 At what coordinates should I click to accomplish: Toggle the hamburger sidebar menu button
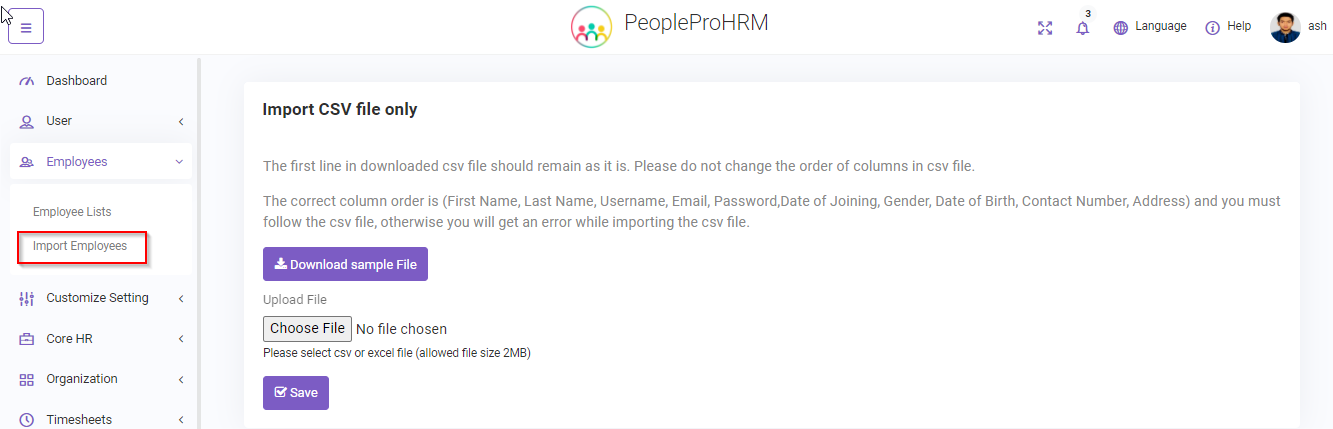tap(26, 27)
